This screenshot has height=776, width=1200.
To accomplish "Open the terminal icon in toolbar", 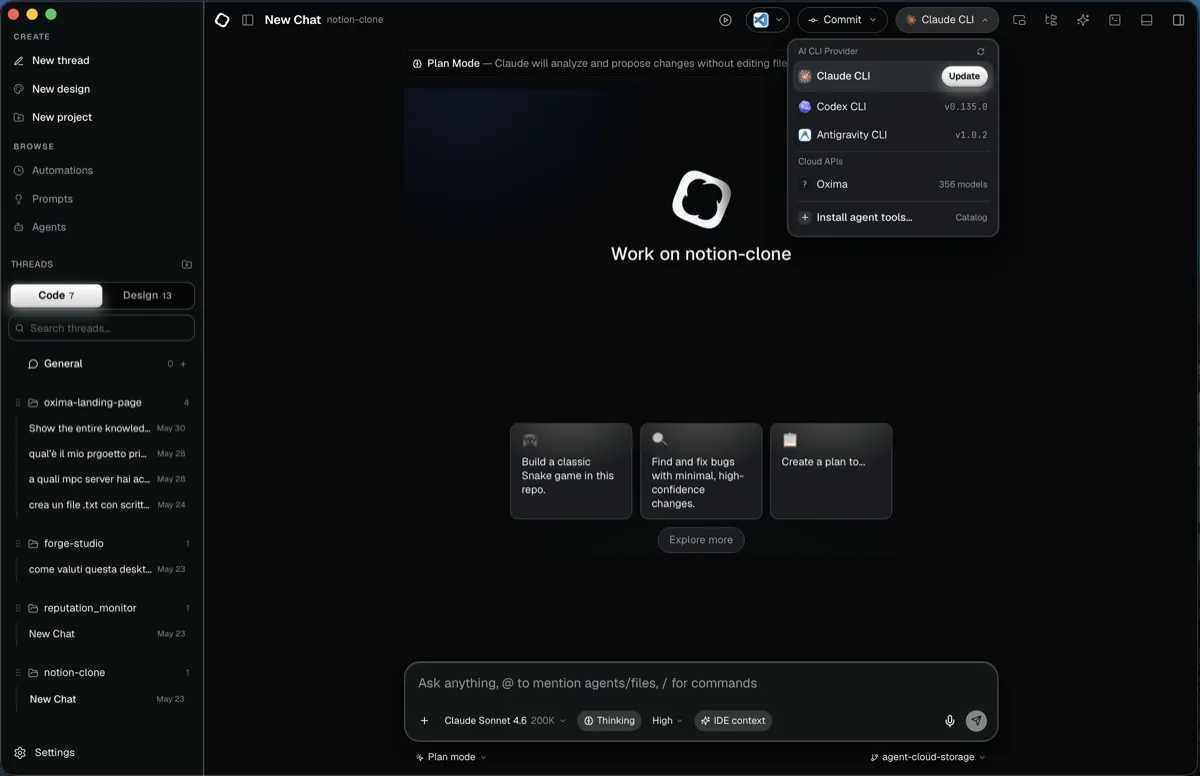I will click(1115, 20).
